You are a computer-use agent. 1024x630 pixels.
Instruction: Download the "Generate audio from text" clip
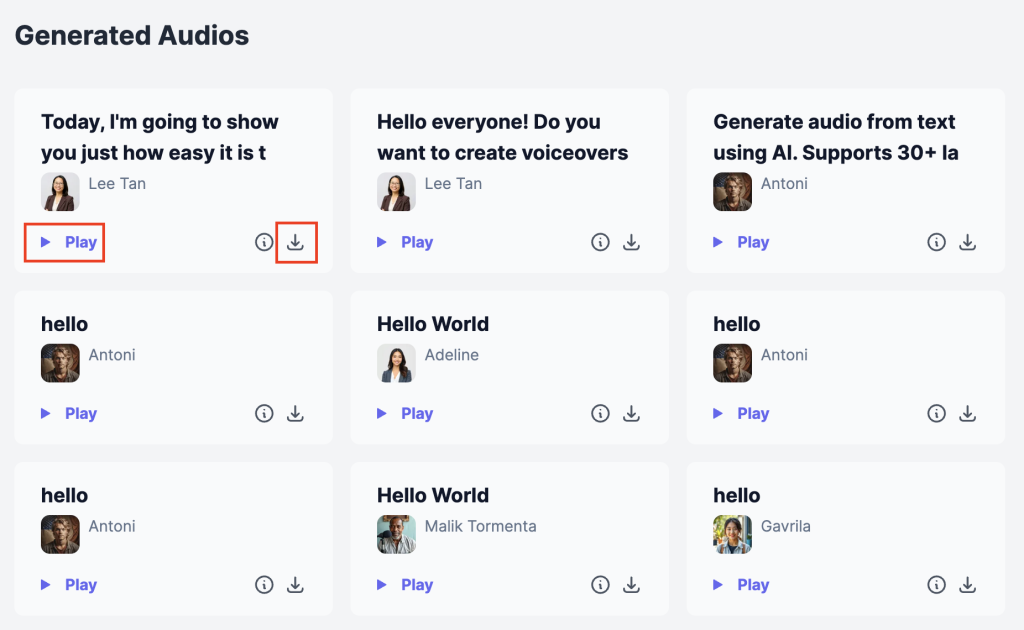point(967,242)
